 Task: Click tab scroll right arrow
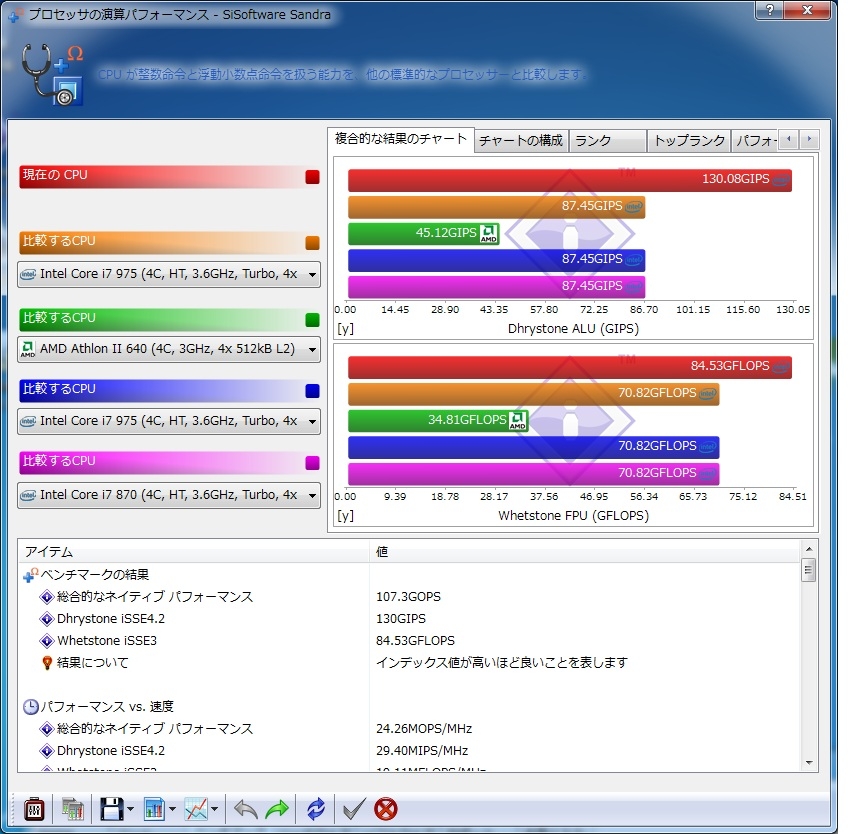click(809, 139)
